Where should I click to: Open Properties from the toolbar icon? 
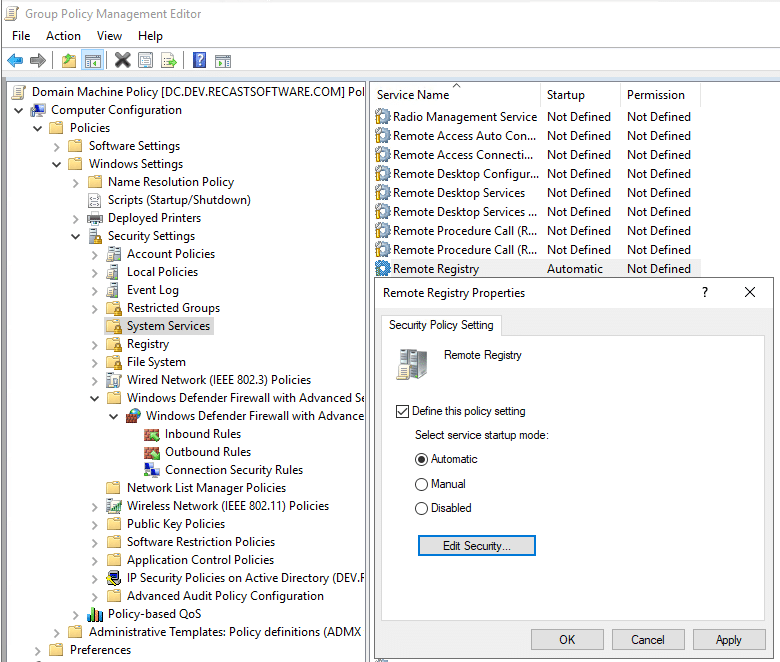tap(146, 60)
